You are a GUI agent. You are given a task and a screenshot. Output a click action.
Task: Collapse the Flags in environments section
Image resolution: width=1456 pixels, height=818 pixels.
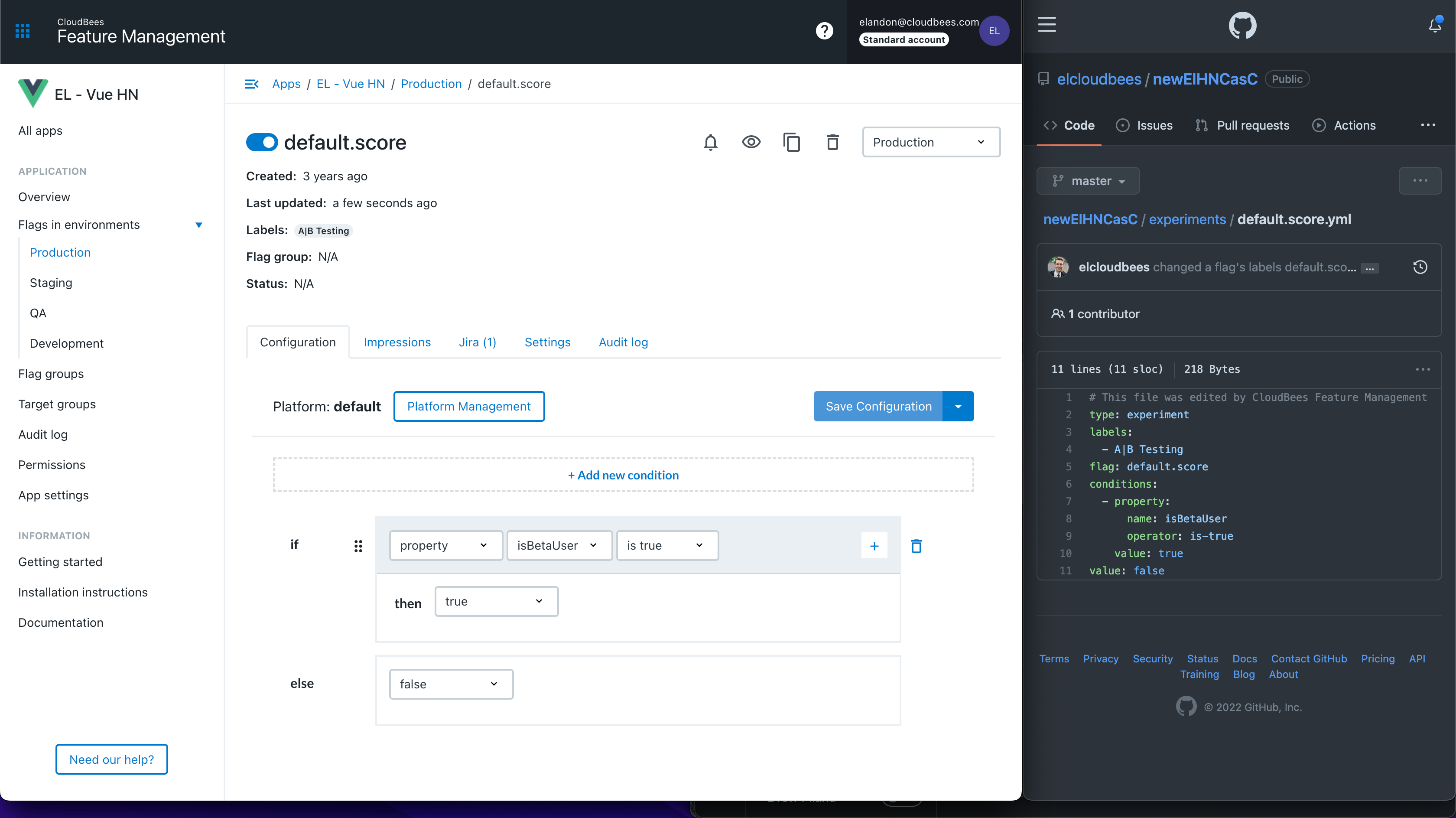tap(198, 225)
